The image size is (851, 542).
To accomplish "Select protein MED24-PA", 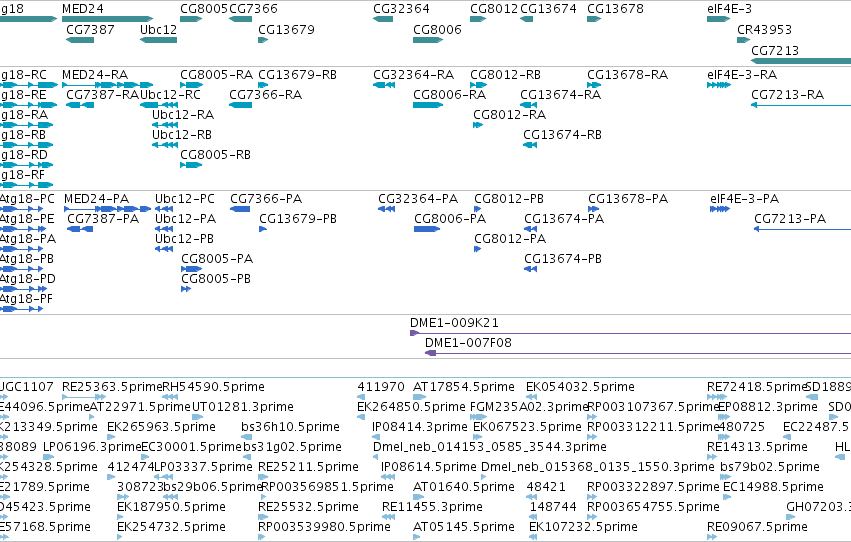I will [107, 209].
